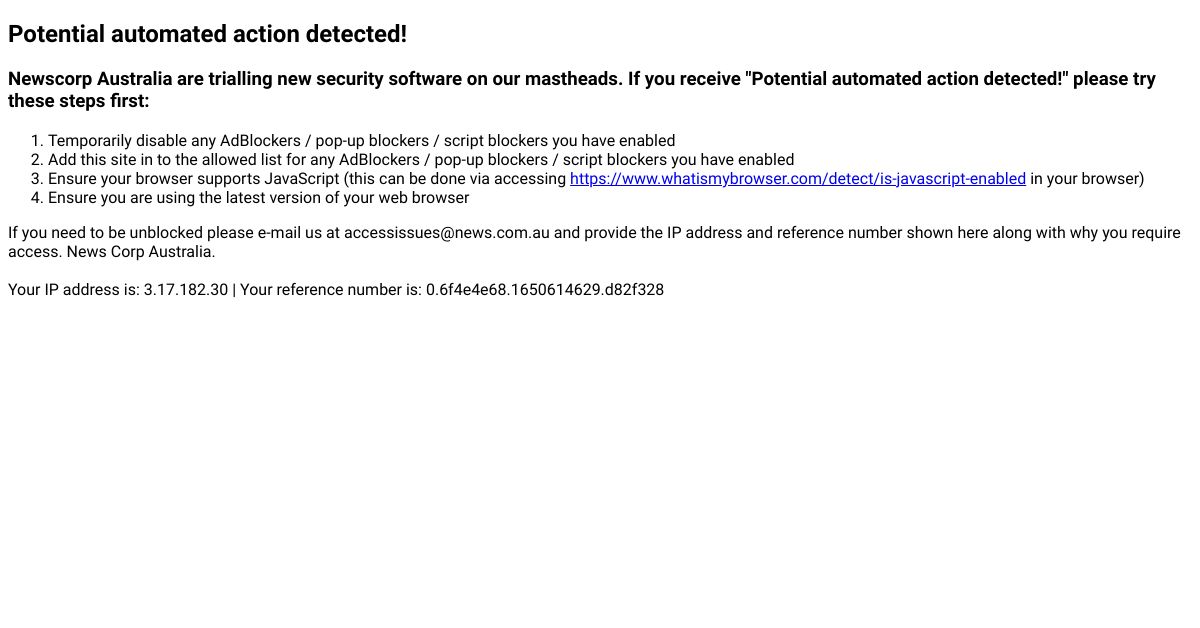Click the "Your IP address is:" label
Image resolution: width=1200 pixels, height=628 pixels.
pos(73,290)
